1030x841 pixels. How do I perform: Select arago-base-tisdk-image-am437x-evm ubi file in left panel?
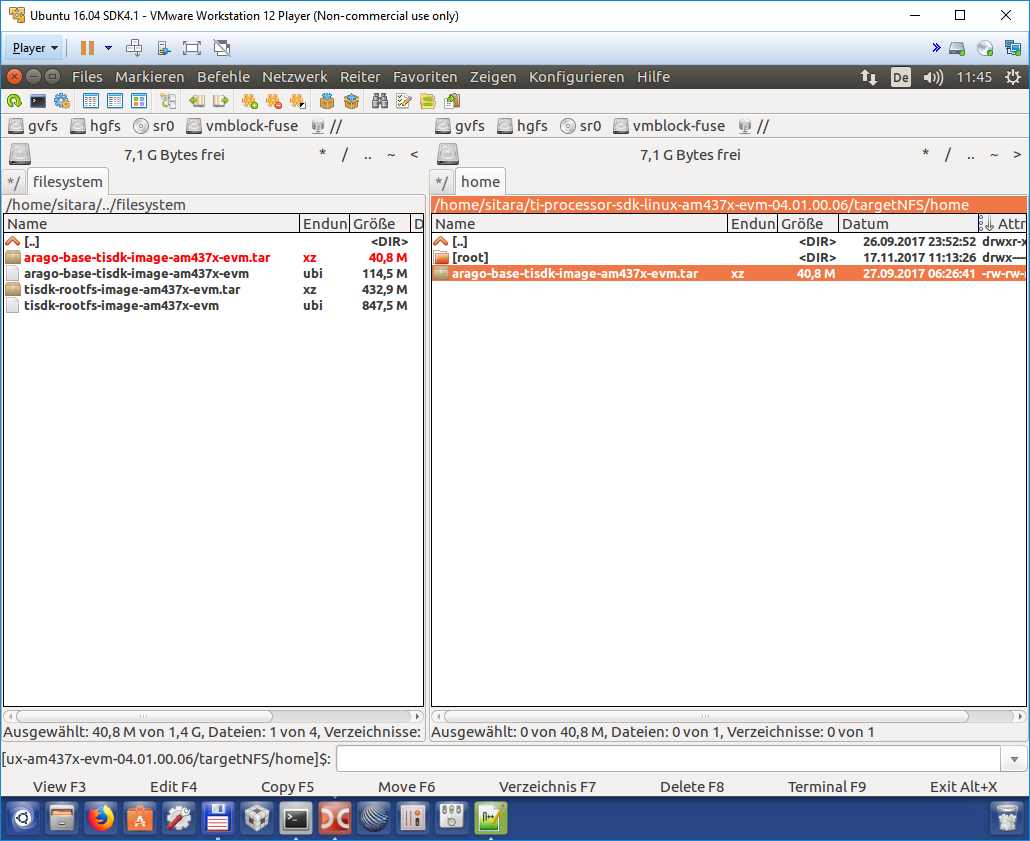tap(213, 273)
